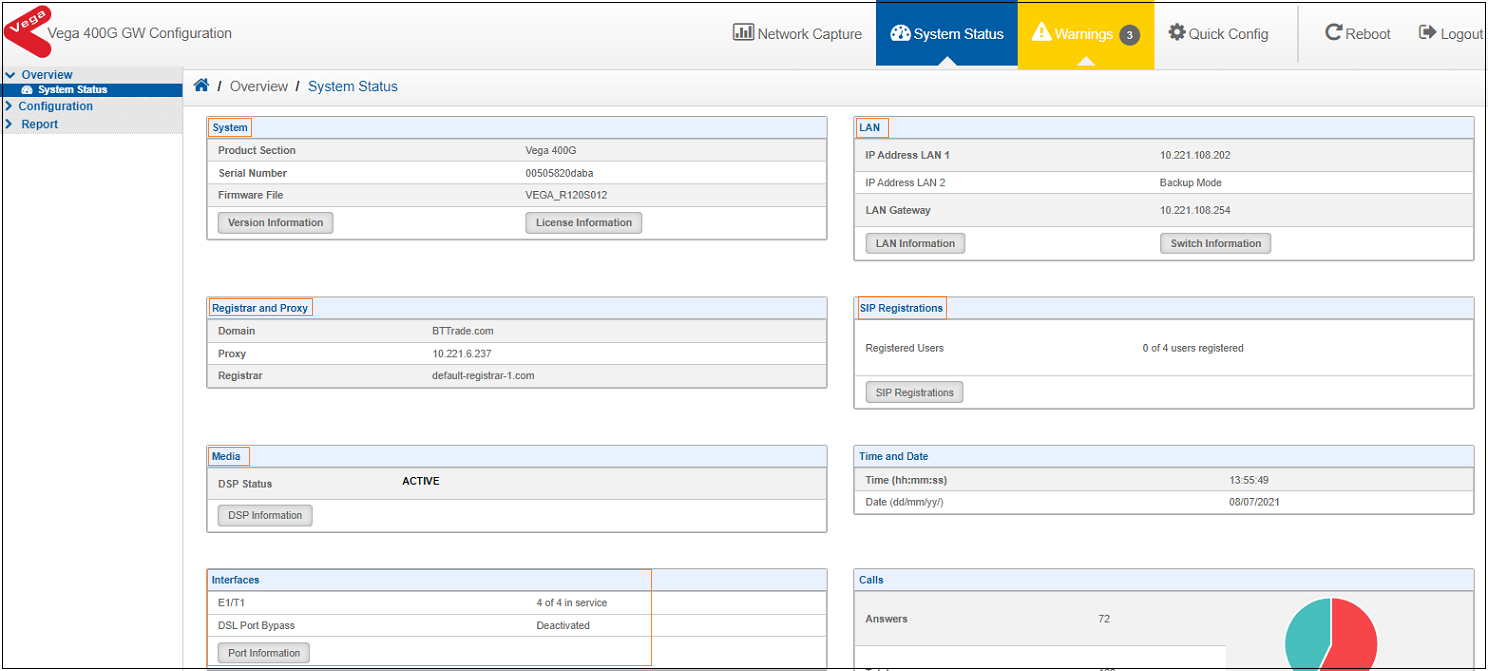Collapse the Overview section in the sidebar
Image resolution: width=1488 pixels, height=671 pixels.
tap(10, 75)
